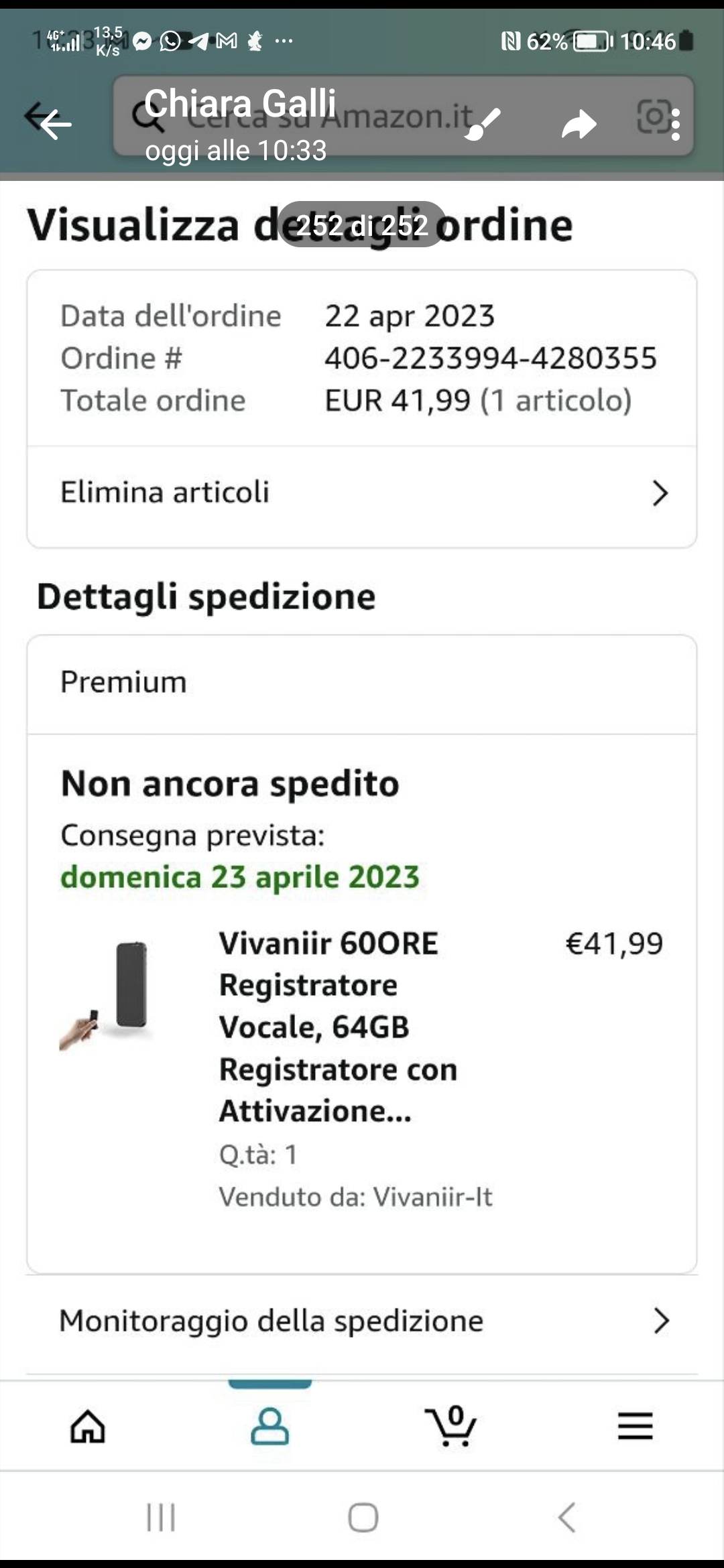Viewport: 724px width, 1568px height.
Task: Open the hamburger menu icon
Action: point(635,1425)
